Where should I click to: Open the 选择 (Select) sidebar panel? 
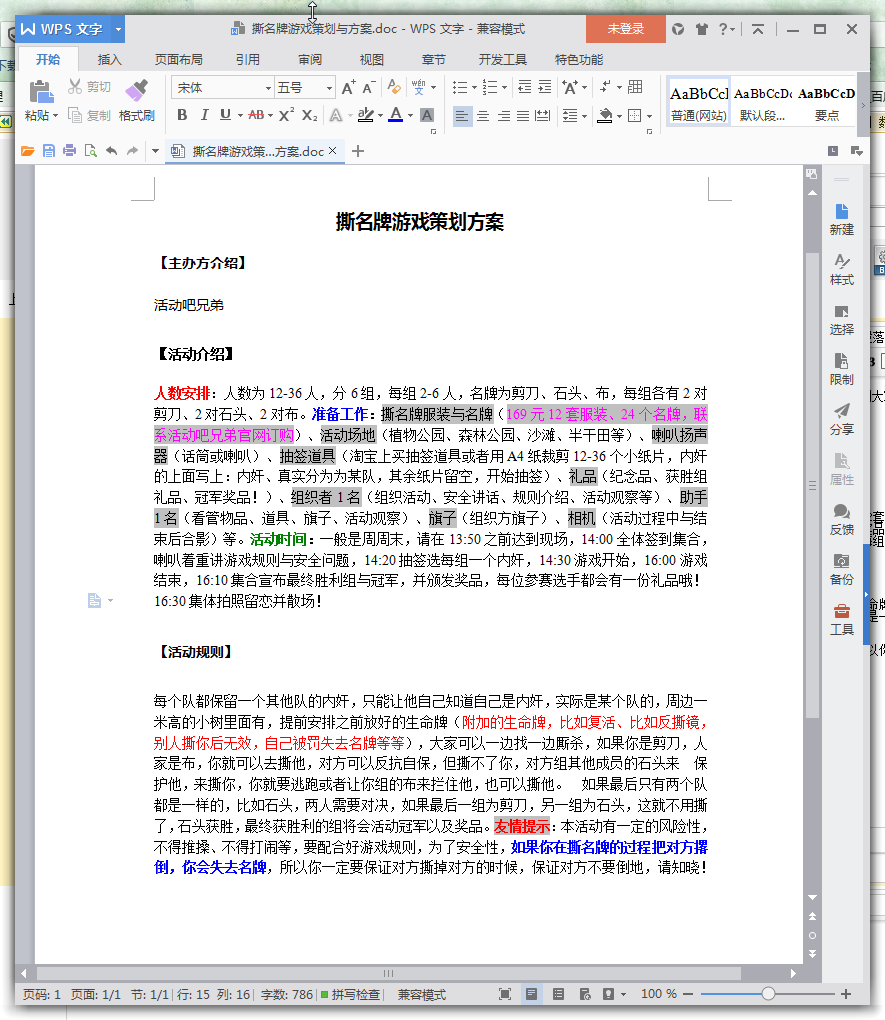coord(841,319)
